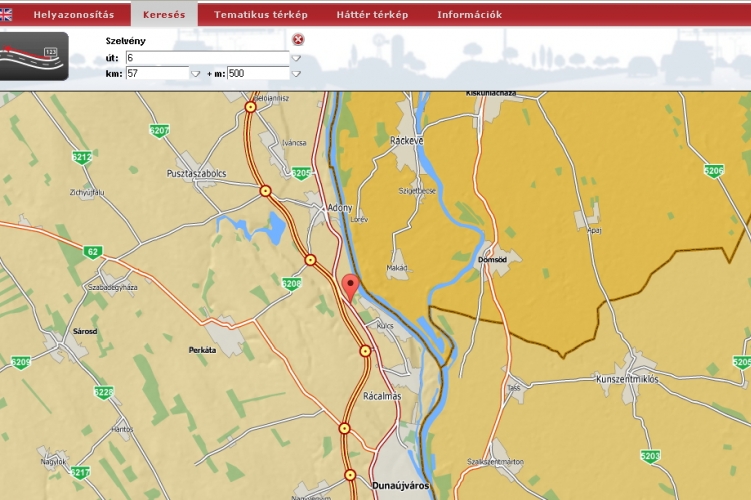
Task: Click the 6205 road shield near Iváncsa
Action: tap(301, 173)
